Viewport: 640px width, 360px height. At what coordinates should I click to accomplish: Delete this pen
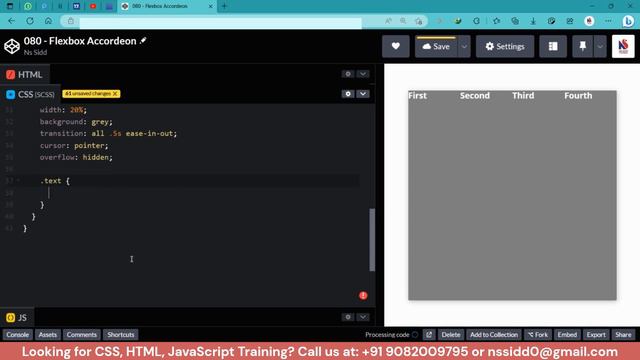[x=451, y=335]
